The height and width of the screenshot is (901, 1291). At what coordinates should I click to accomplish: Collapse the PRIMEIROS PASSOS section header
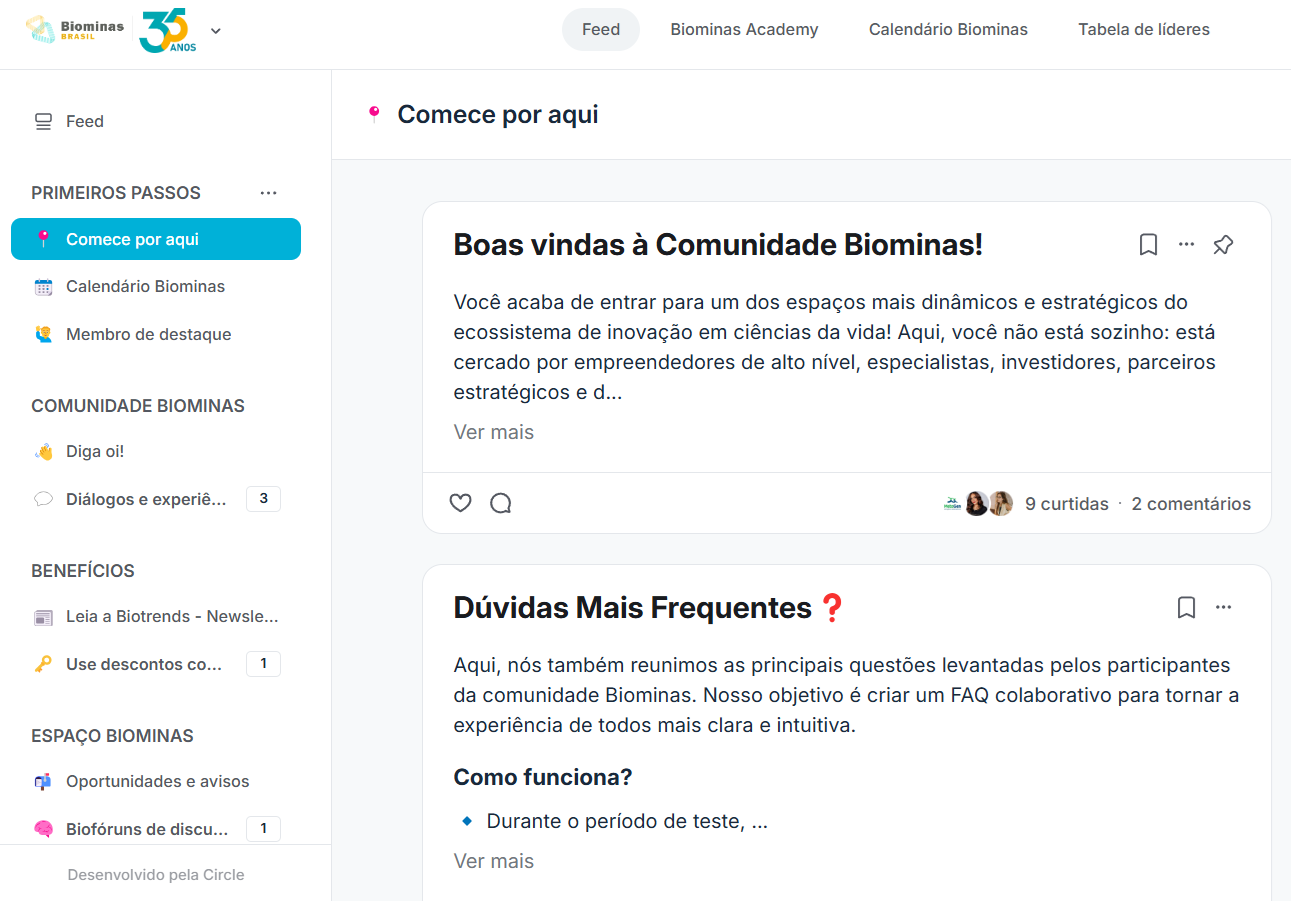pos(116,193)
